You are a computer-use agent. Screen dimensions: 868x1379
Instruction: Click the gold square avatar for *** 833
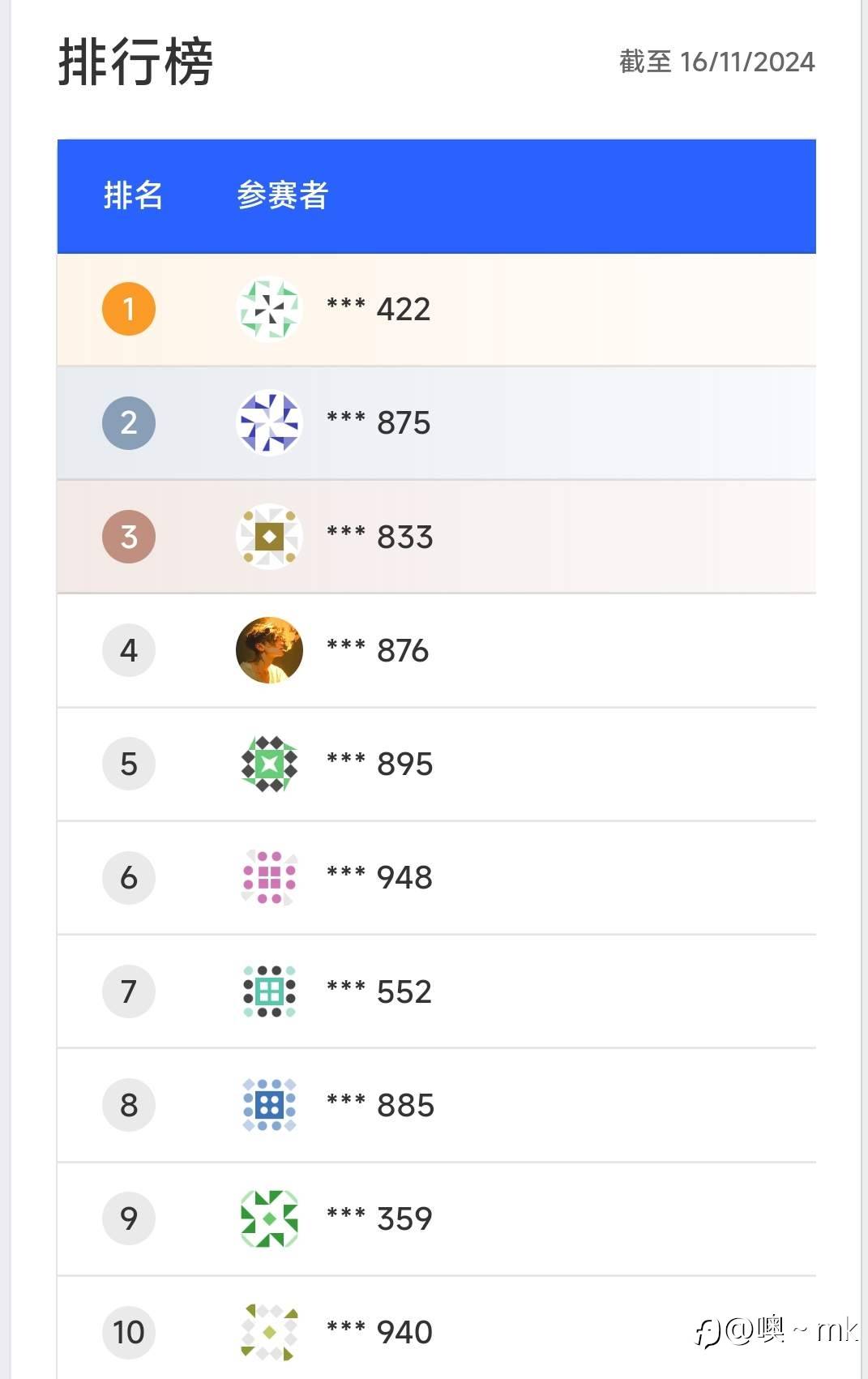coord(269,537)
